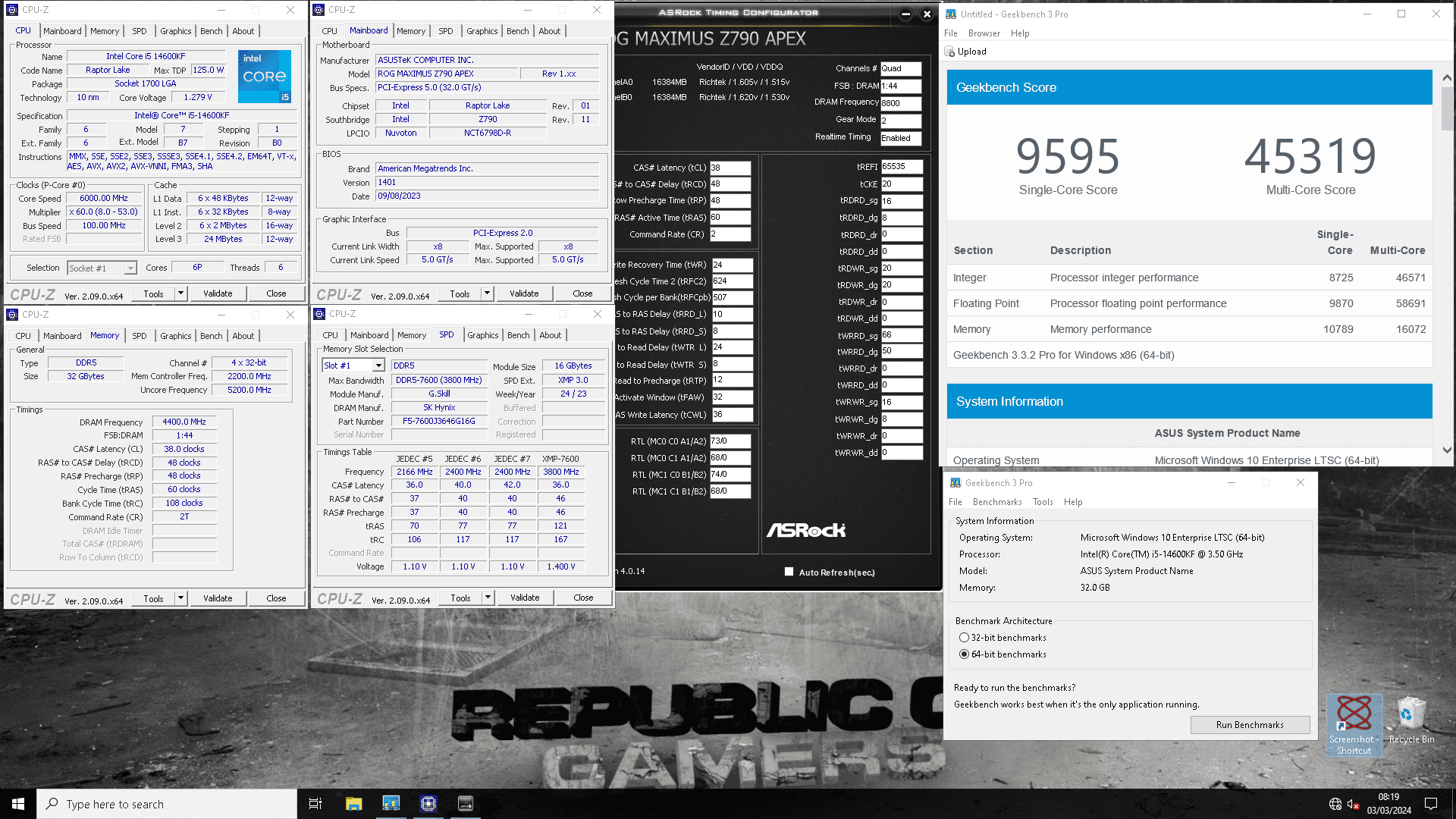Open File menu in Geekbench 3 Pro
This screenshot has height=819, width=1456.
tap(955, 502)
